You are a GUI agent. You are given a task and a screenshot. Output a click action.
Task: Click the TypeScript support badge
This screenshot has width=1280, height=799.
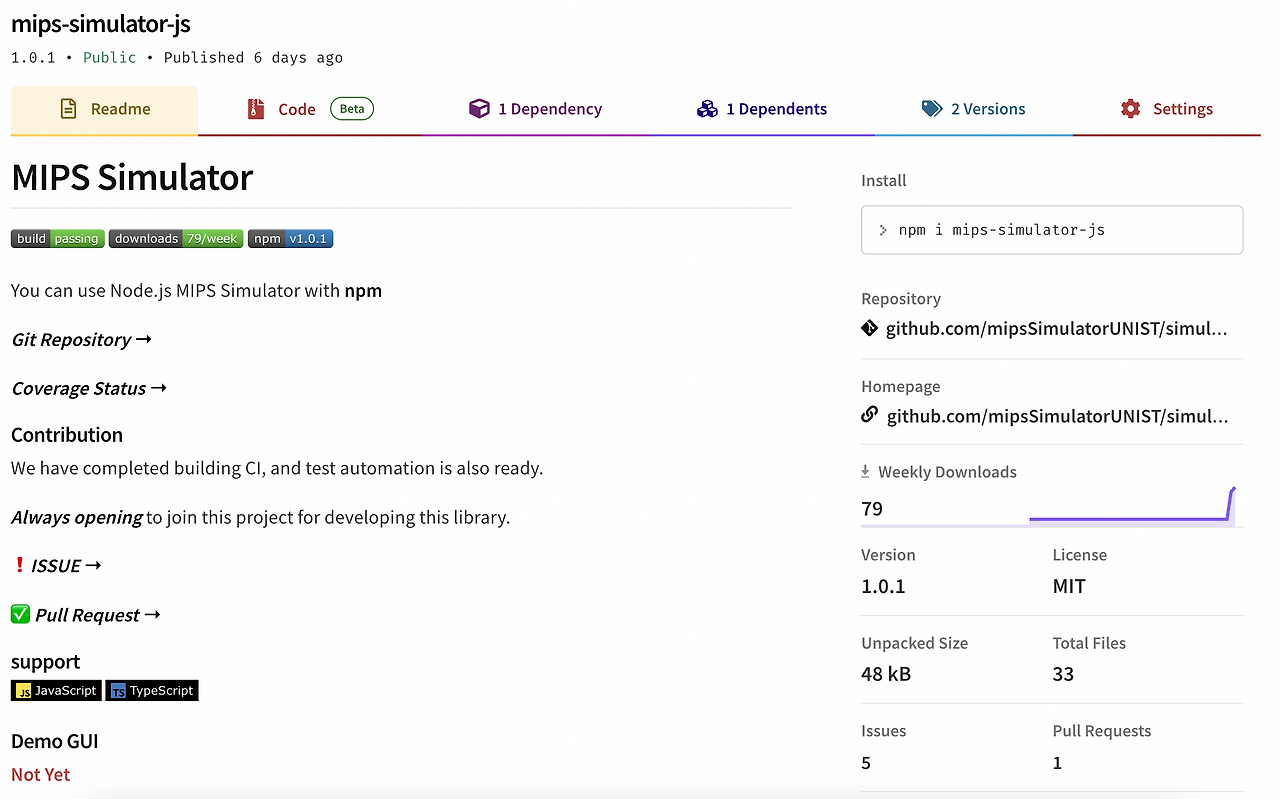pyautogui.click(x=152, y=690)
